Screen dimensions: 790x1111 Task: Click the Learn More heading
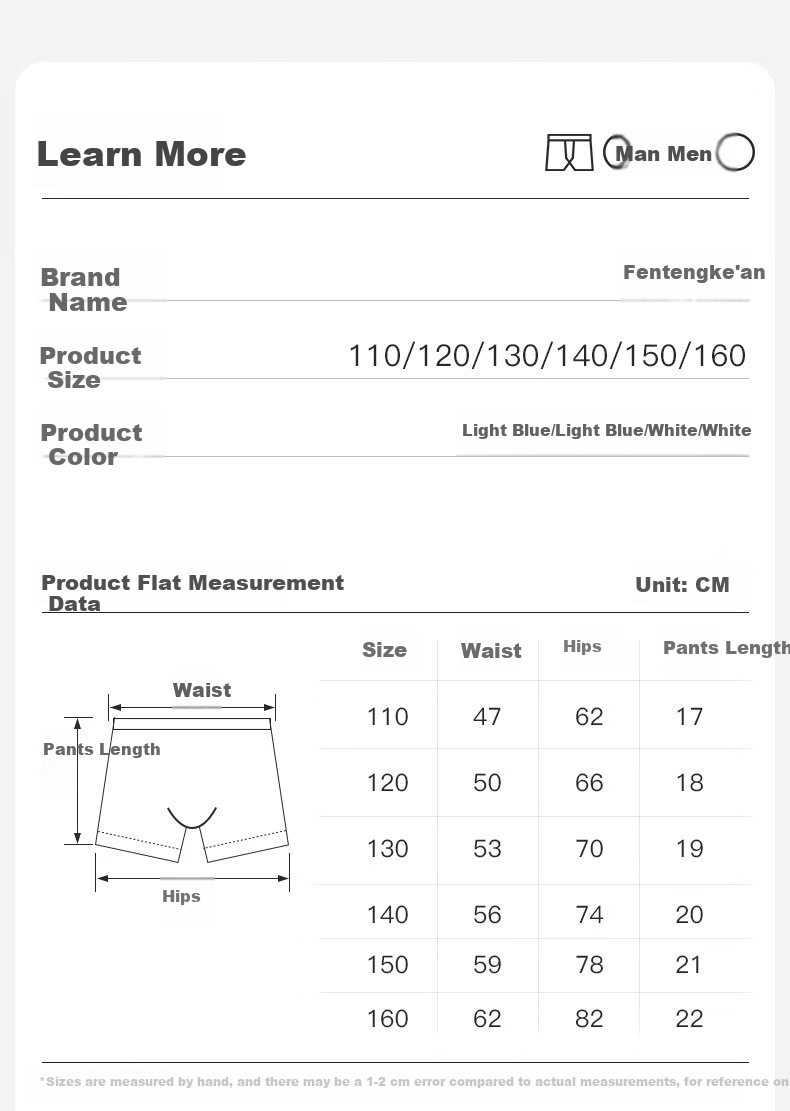pos(142,154)
